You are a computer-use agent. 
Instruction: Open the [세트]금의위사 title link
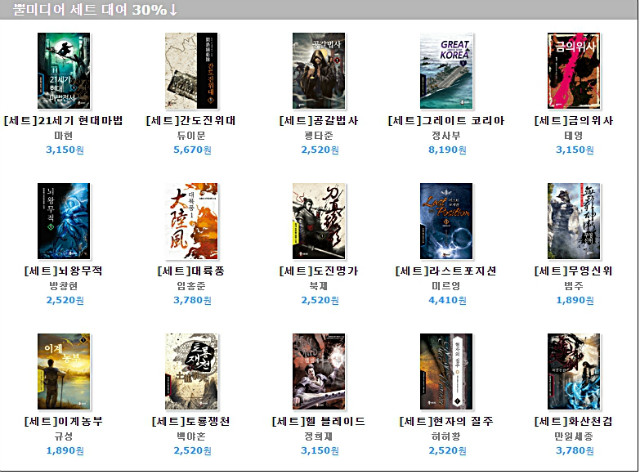point(573,121)
